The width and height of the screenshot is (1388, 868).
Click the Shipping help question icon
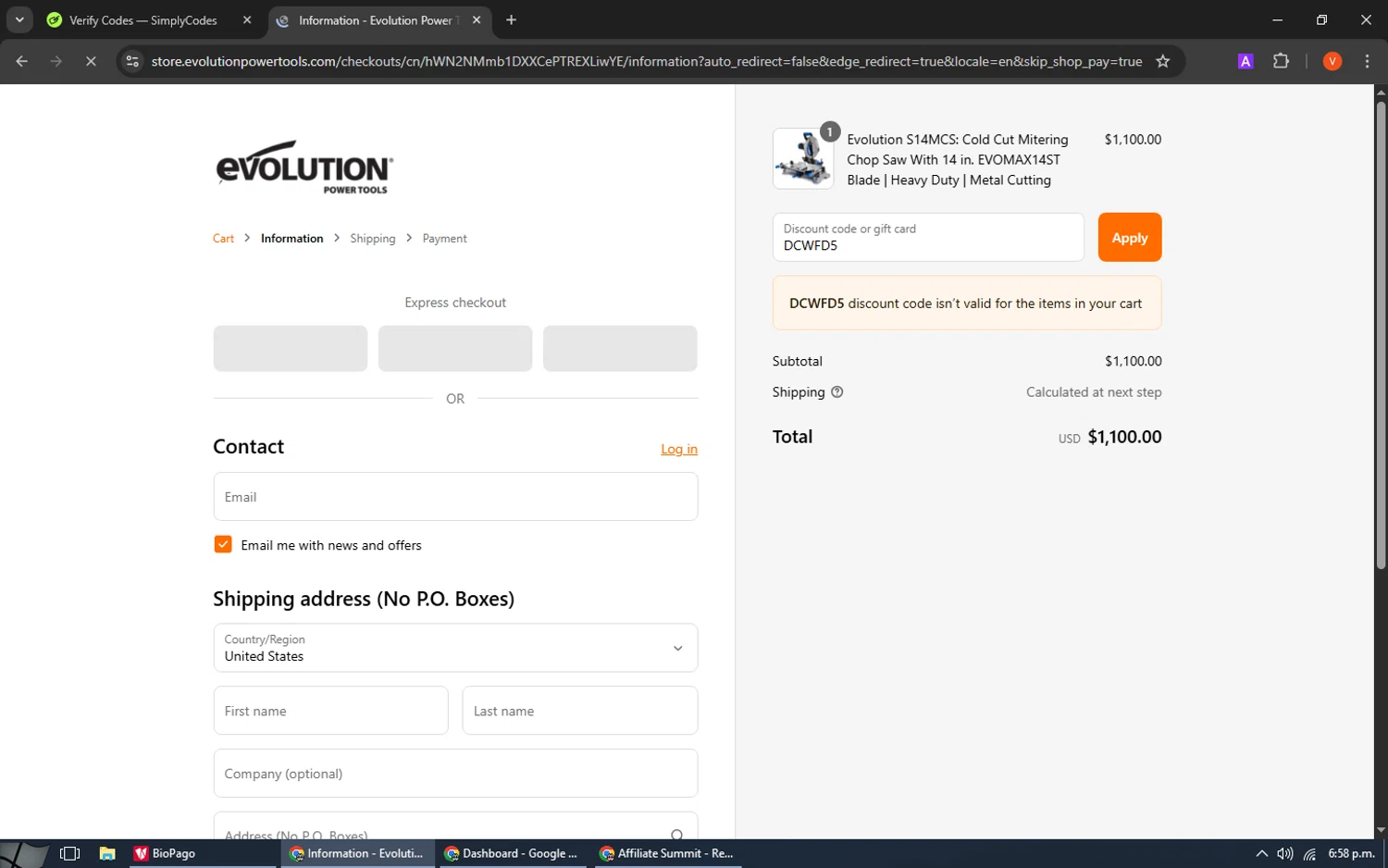tap(837, 392)
